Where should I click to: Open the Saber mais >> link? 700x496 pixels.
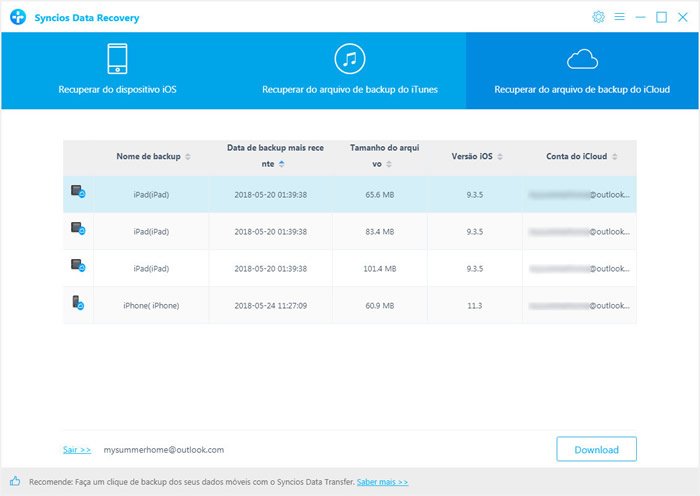point(382,482)
